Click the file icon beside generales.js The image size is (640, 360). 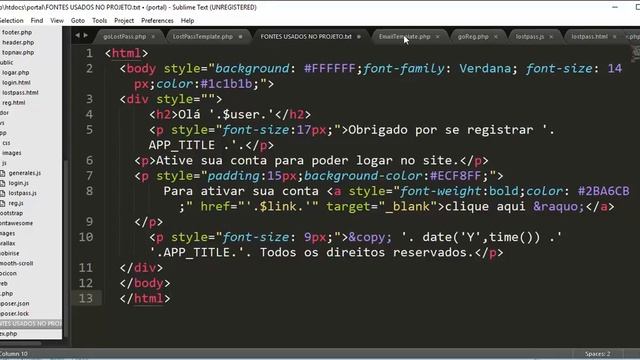tap(2, 173)
